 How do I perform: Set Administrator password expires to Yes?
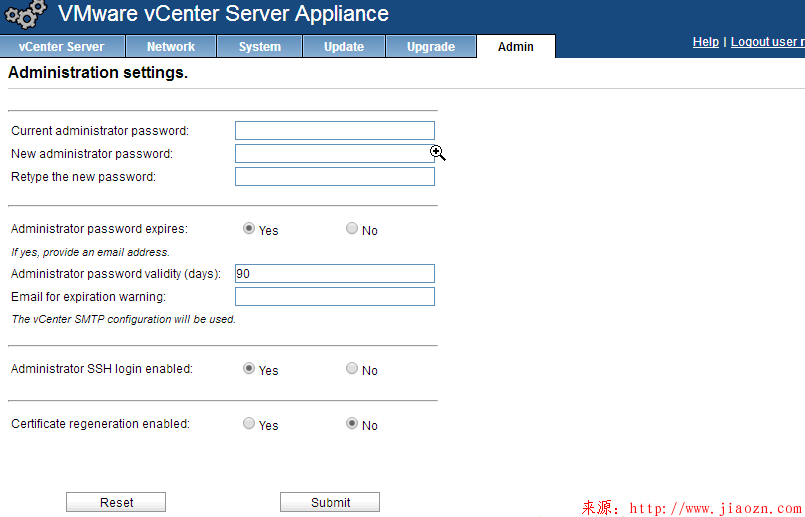(x=249, y=229)
